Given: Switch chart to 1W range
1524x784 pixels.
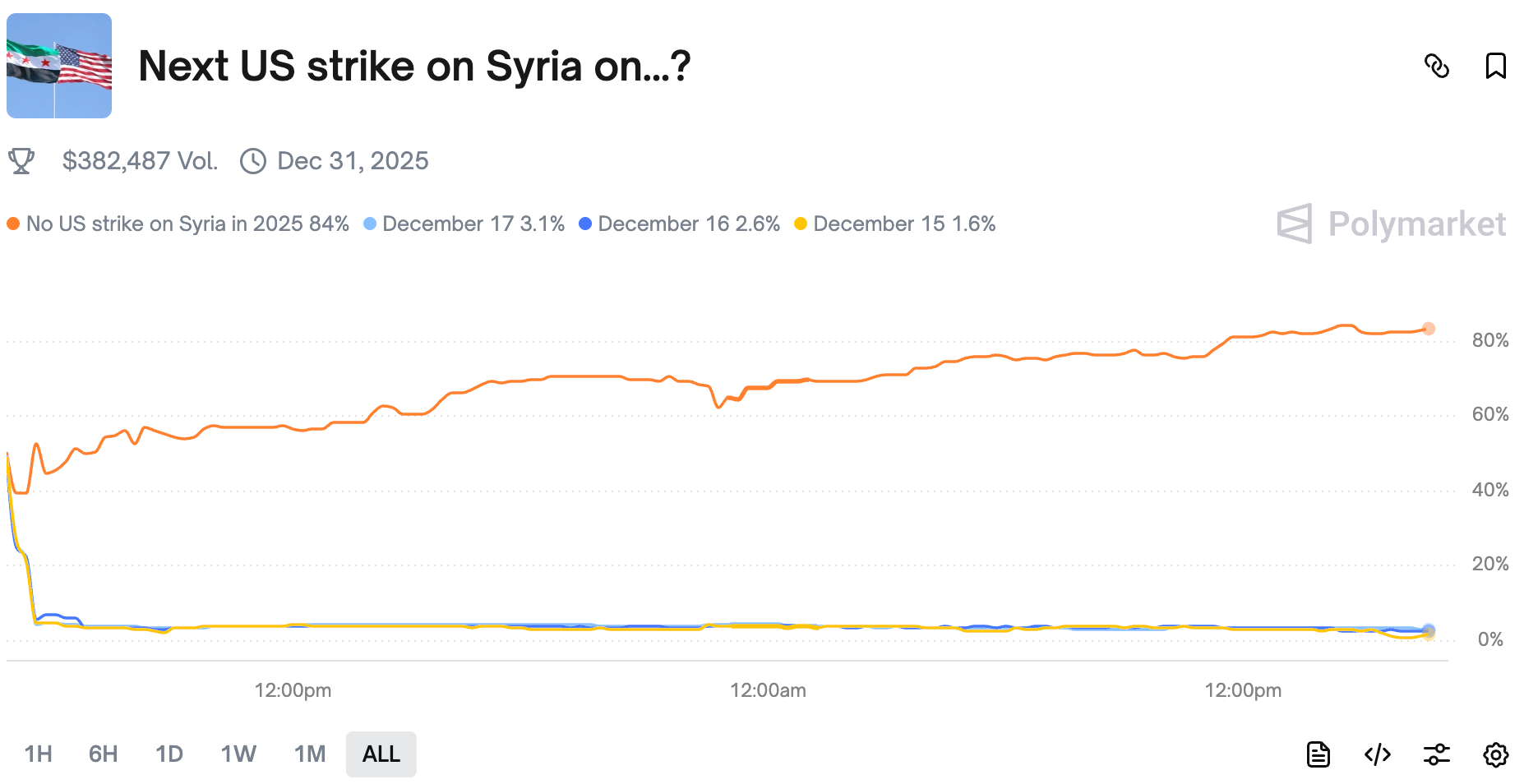Looking at the screenshot, I should coord(238,754).
